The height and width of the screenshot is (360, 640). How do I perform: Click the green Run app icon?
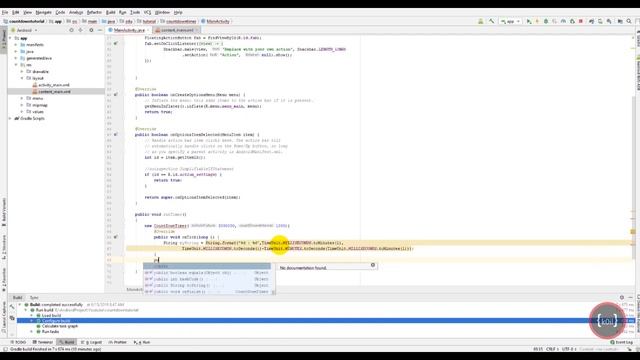[x=529, y=21]
